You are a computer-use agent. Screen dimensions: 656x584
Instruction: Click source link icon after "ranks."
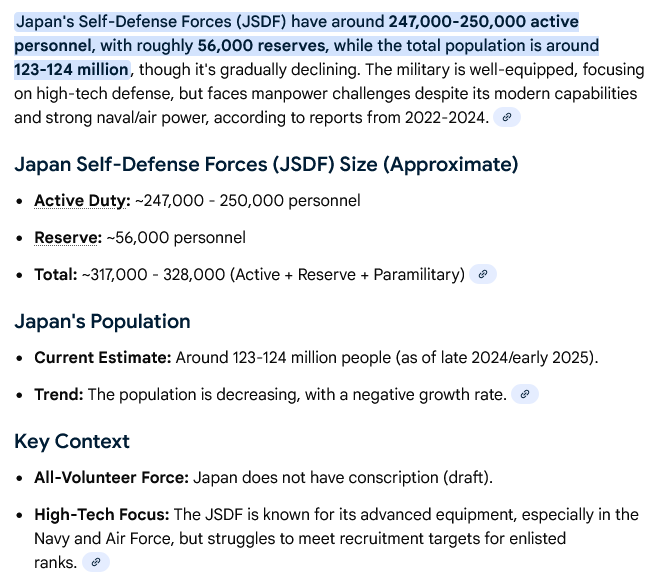click(x=96, y=562)
